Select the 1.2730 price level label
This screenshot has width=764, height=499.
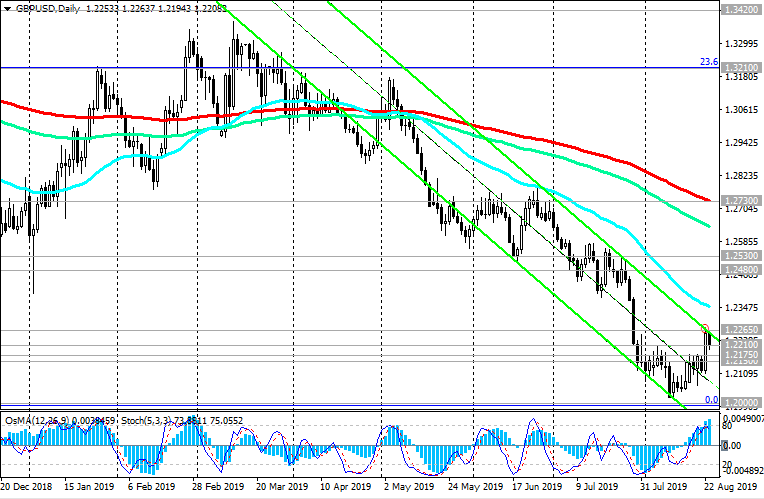pos(741,201)
